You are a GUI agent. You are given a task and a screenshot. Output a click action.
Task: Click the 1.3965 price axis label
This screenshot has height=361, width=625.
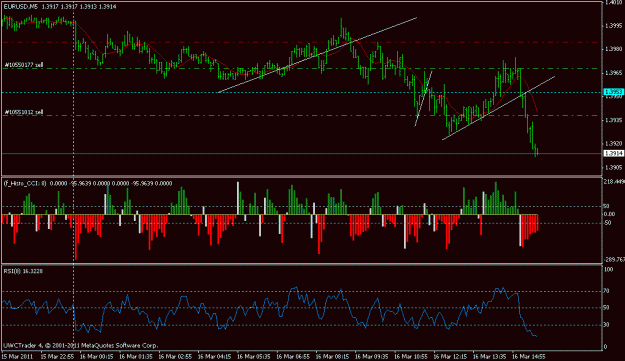pos(613,73)
